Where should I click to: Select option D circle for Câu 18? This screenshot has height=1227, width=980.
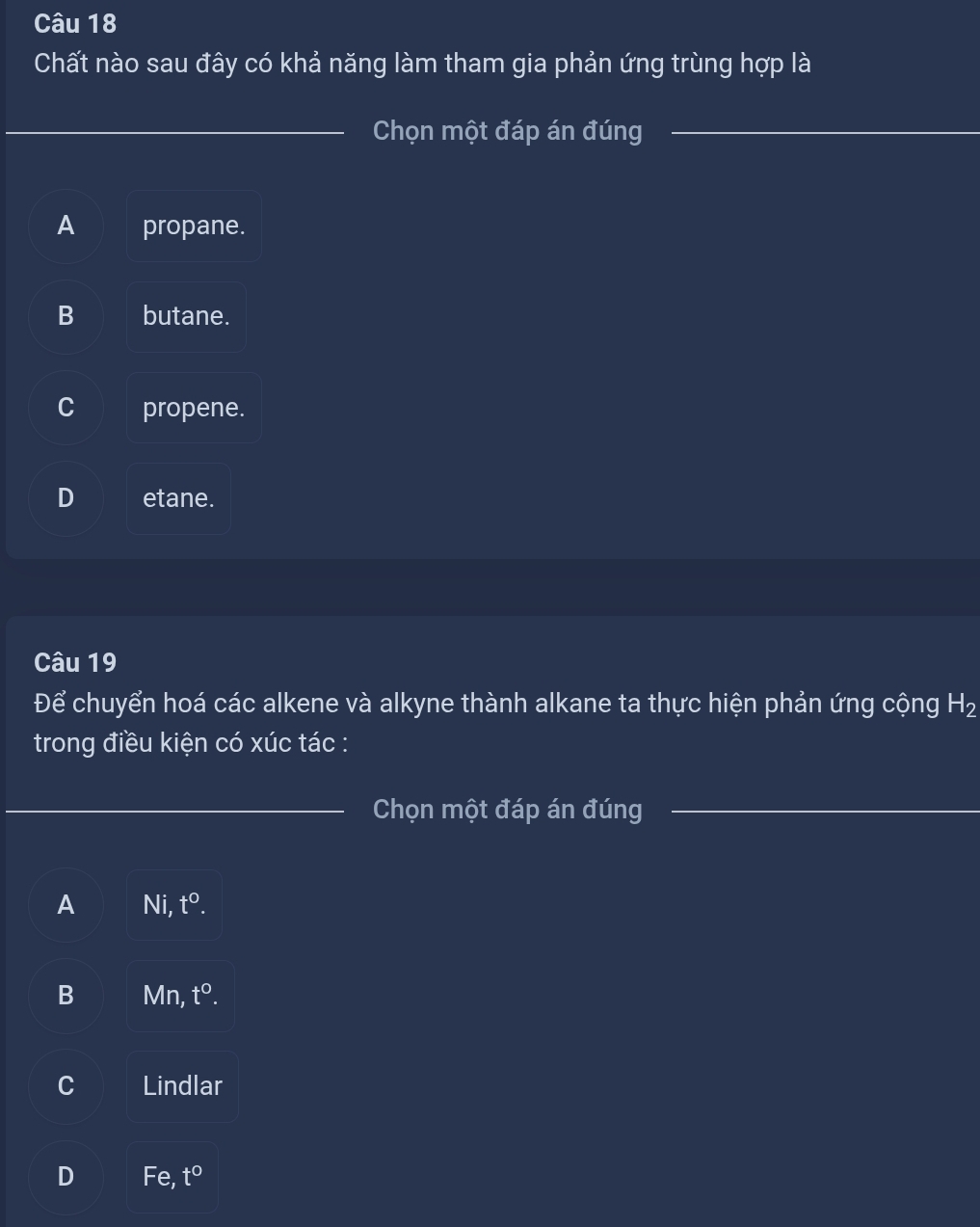point(66,498)
